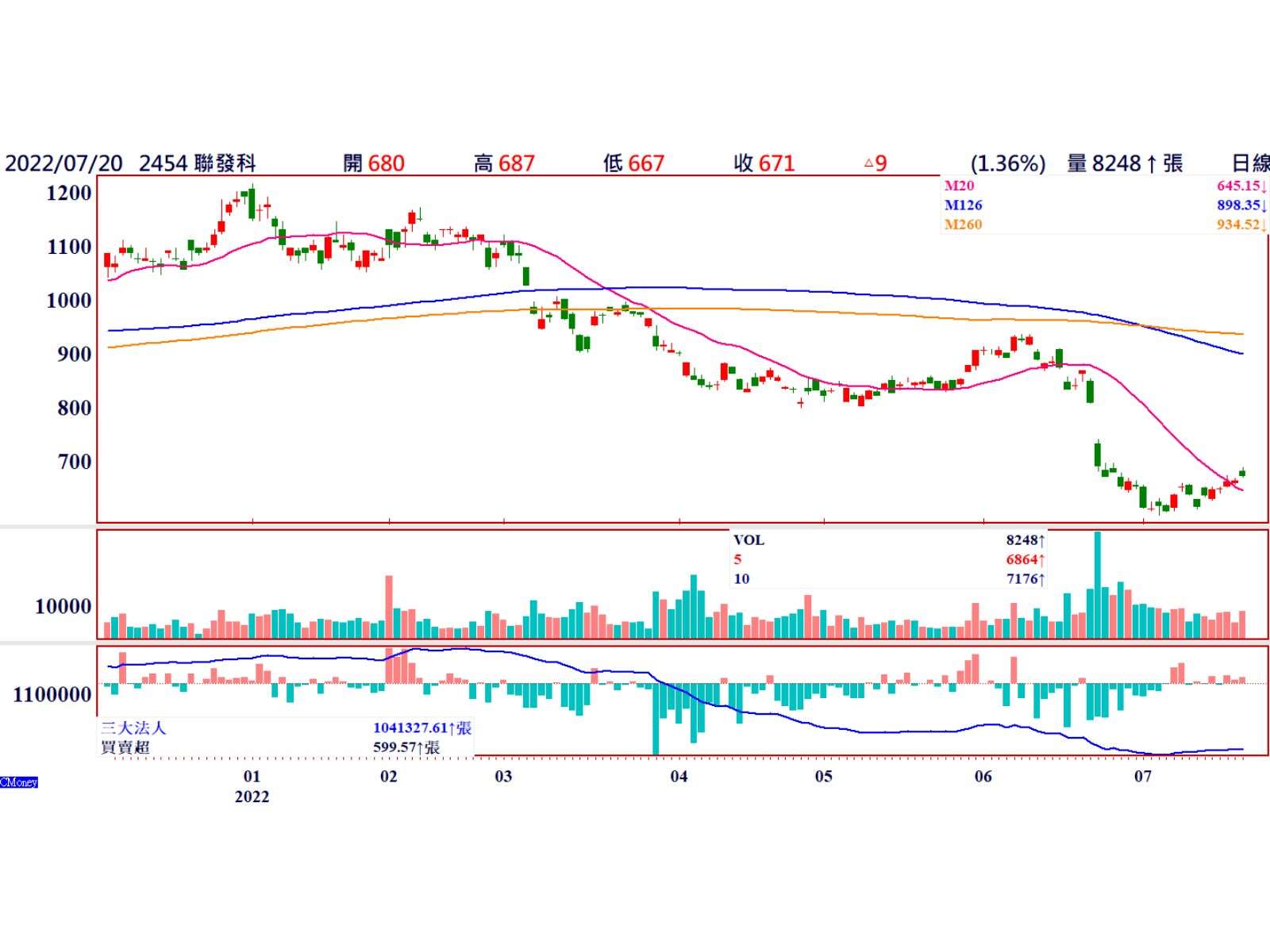Viewport: 1270px width, 952px height.
Task: Click the (1.36%) percentage change text
Action: click(1007, 163)
